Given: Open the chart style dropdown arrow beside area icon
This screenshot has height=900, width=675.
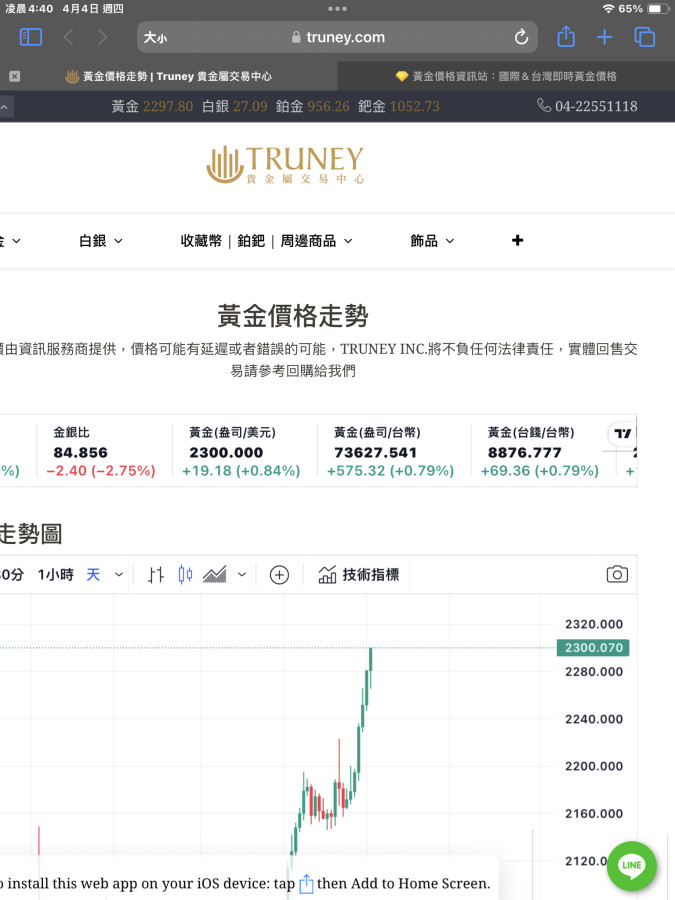Looking at the screenshot, I should 242,574.
